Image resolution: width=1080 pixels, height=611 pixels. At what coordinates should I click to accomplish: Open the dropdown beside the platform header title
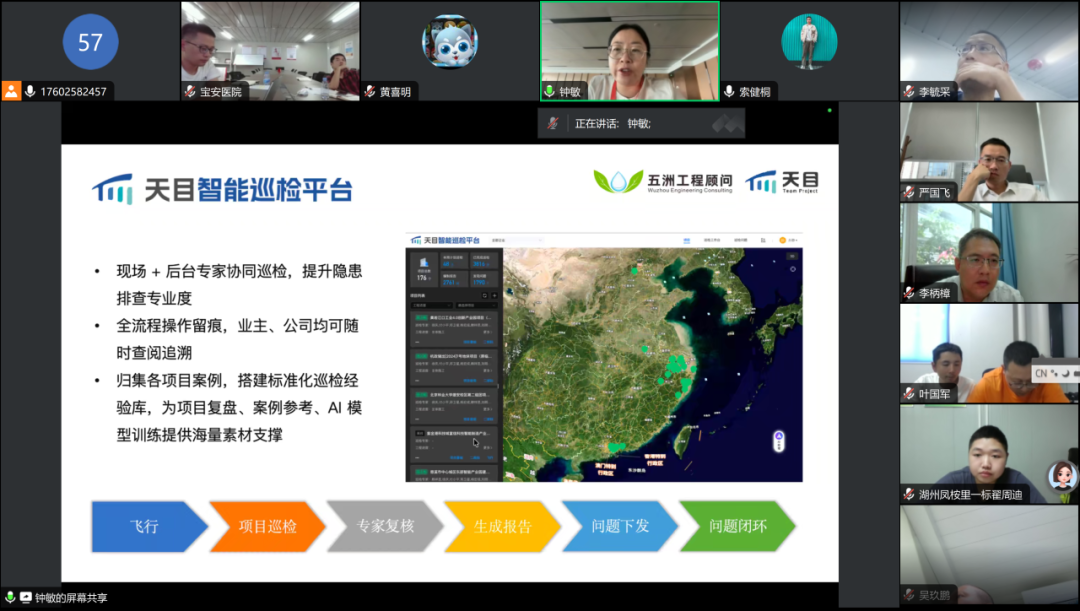(517, 240)
